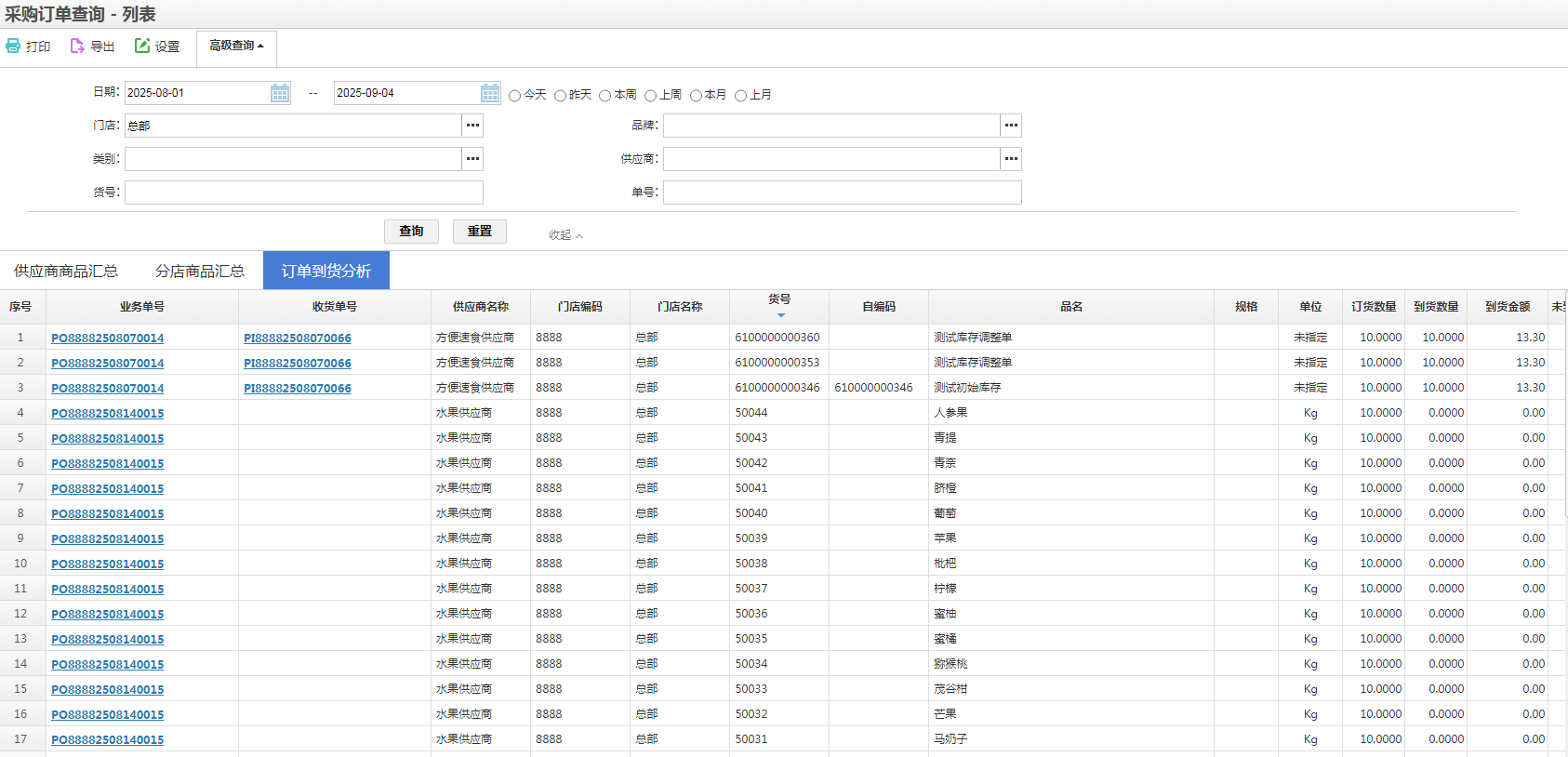Select the 今天 (today) radio button

click(x=514, y=96)
